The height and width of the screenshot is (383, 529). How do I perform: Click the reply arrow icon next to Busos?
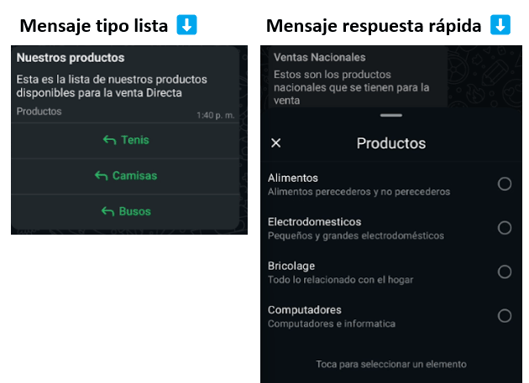point(108,212)
